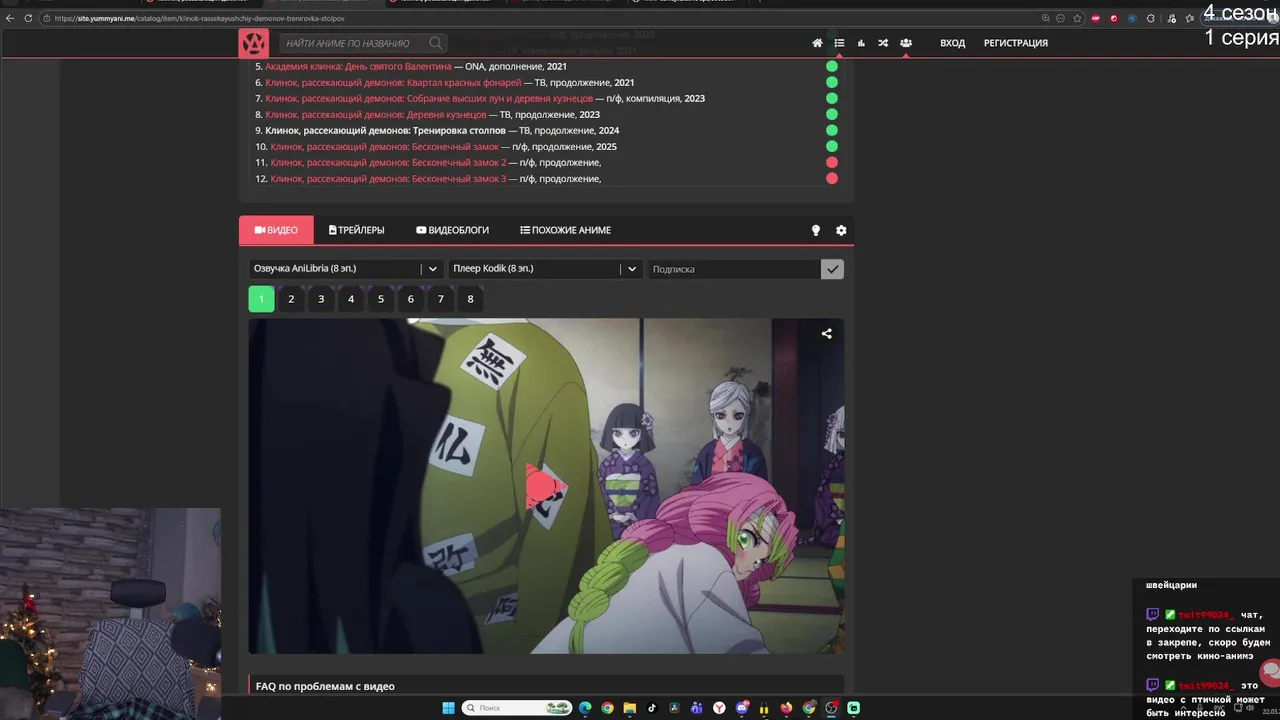Open the red chat bubble widget

[x=1270, y=672]
